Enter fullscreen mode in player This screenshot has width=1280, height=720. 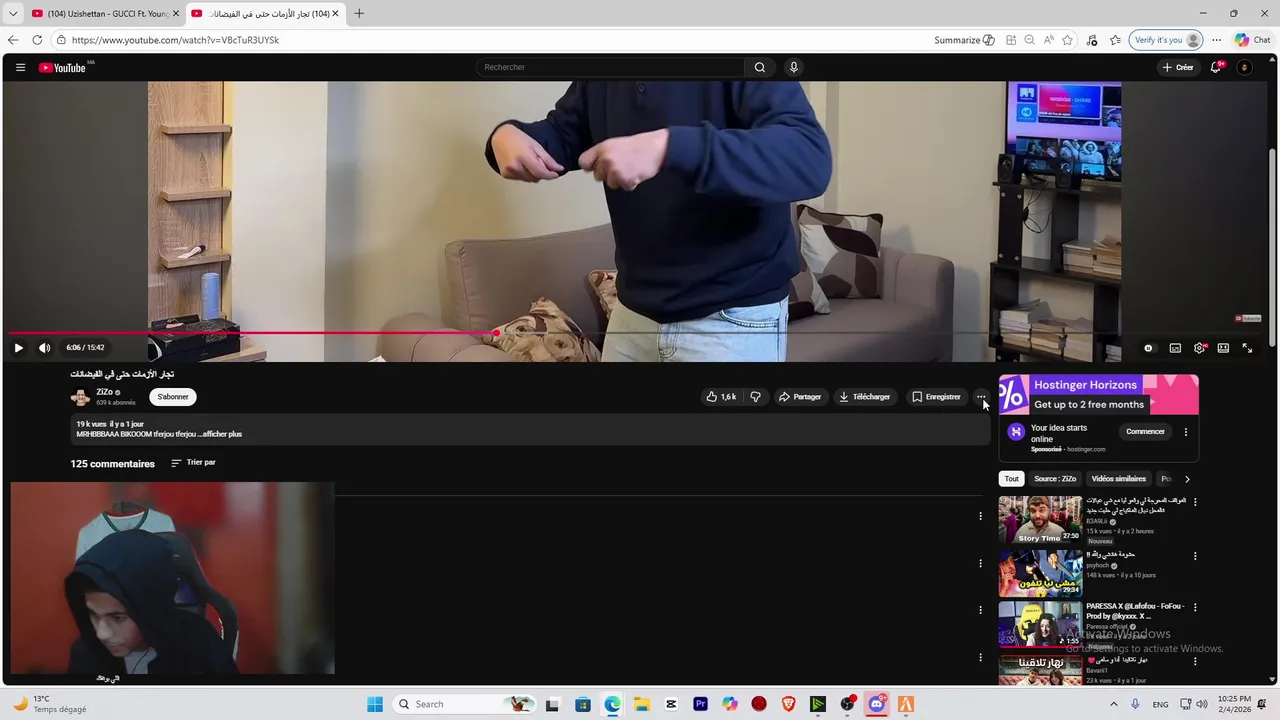pyautogui.click(x=1247, y=348)
